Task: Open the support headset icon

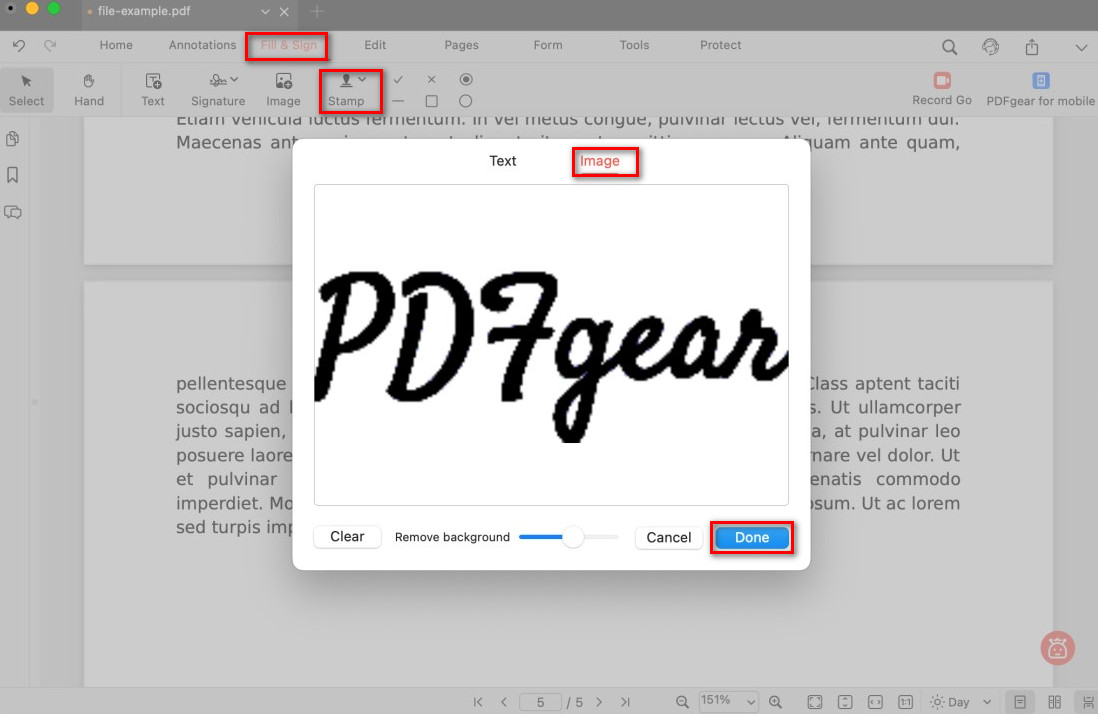Action: 990,47
